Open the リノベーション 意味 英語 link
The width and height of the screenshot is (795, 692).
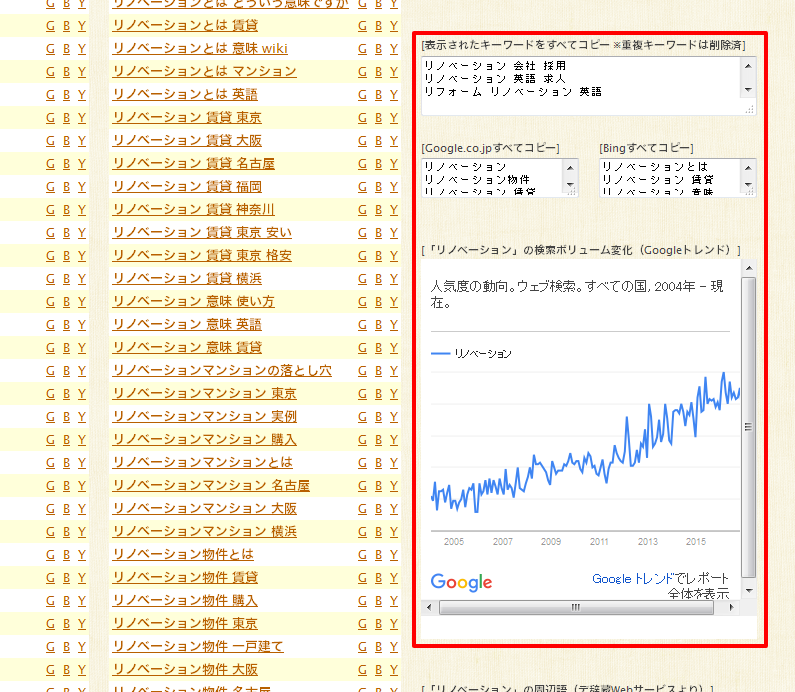187,324
